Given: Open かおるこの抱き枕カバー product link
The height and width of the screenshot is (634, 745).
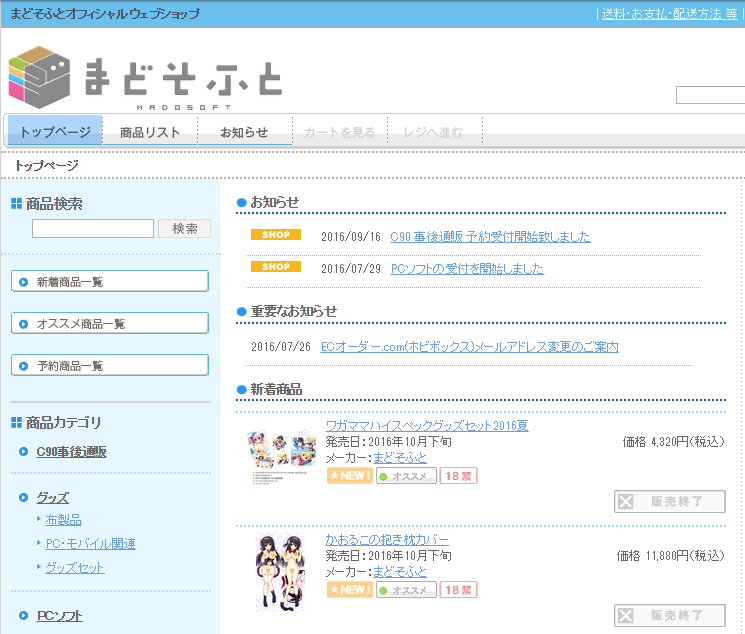Looking at the screenshot, I should [387, 539].
